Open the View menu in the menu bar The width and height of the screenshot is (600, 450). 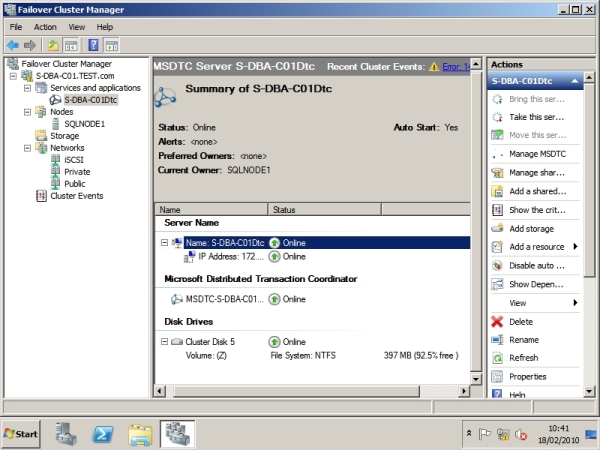[77, 27]
